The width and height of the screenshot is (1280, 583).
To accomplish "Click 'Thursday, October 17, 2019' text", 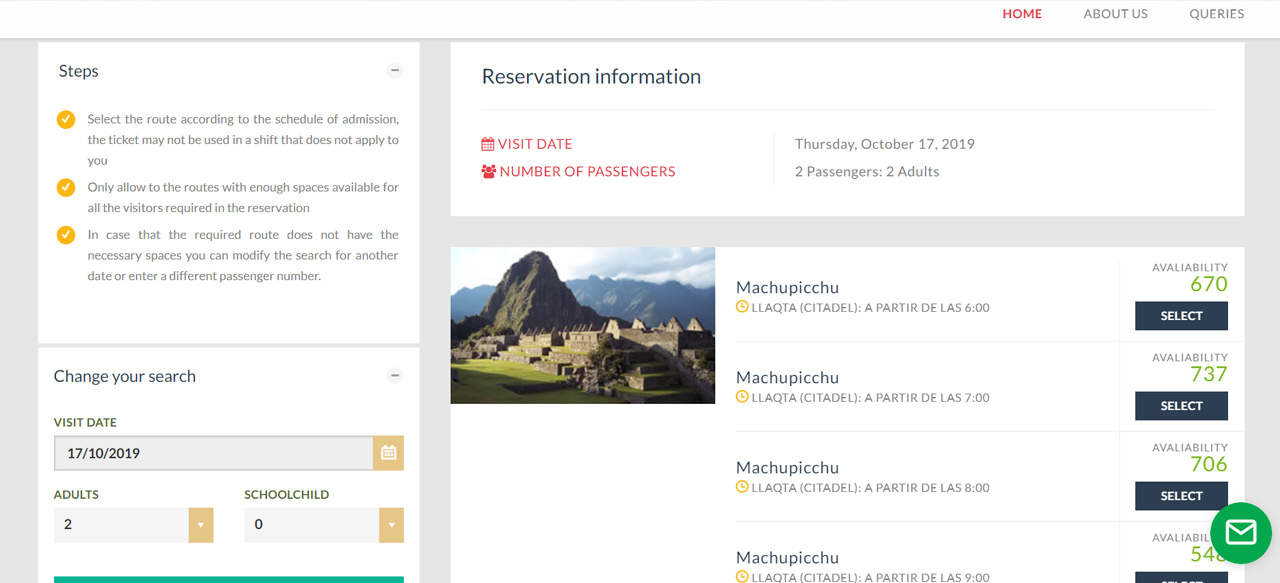I will [x=885, y=144].
